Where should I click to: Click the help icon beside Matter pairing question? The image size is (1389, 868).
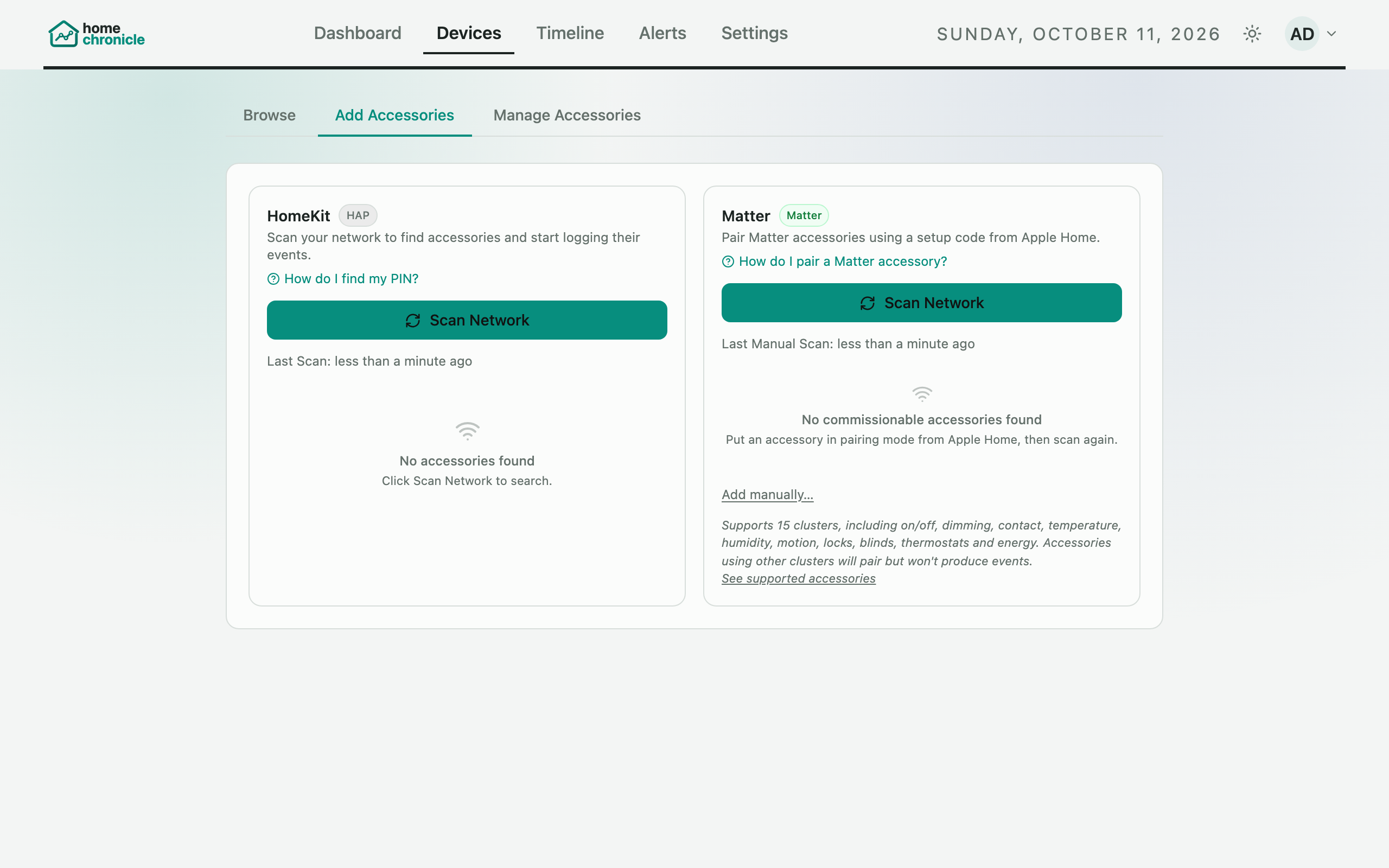[x=728, y=262]
